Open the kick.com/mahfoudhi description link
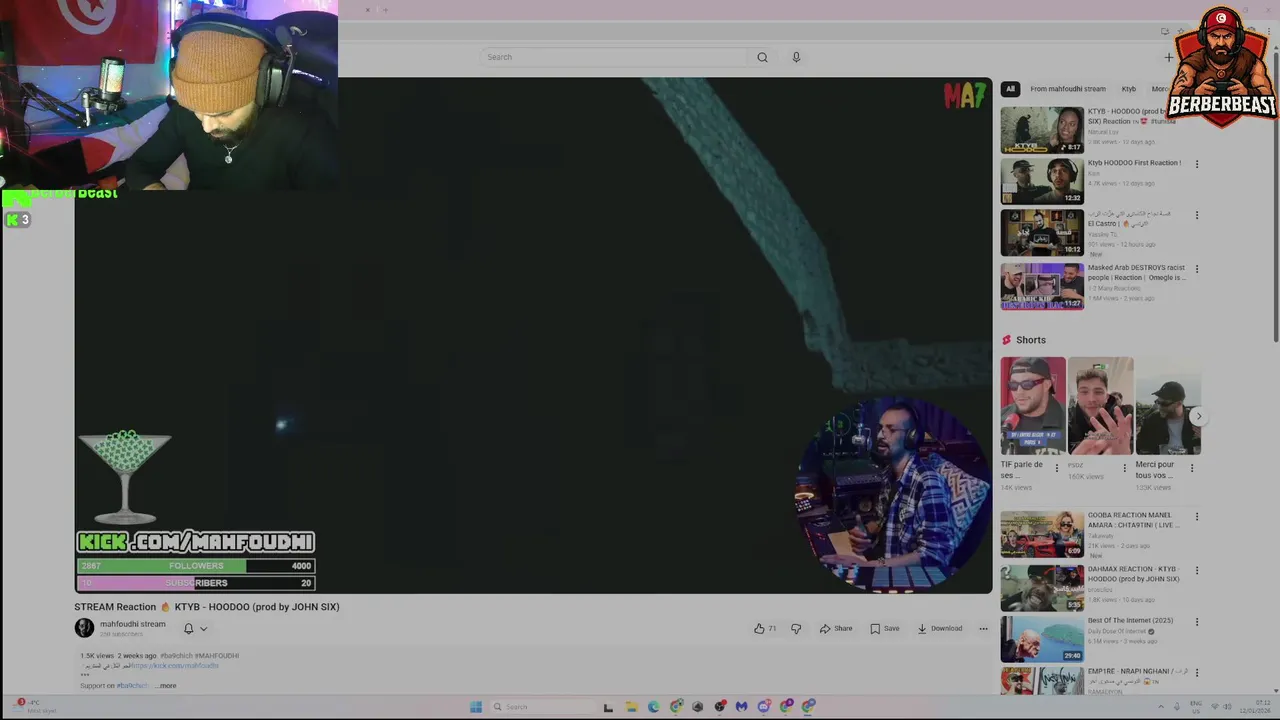The width and height of the screenshot is (1280, 720). coord(175,666)
